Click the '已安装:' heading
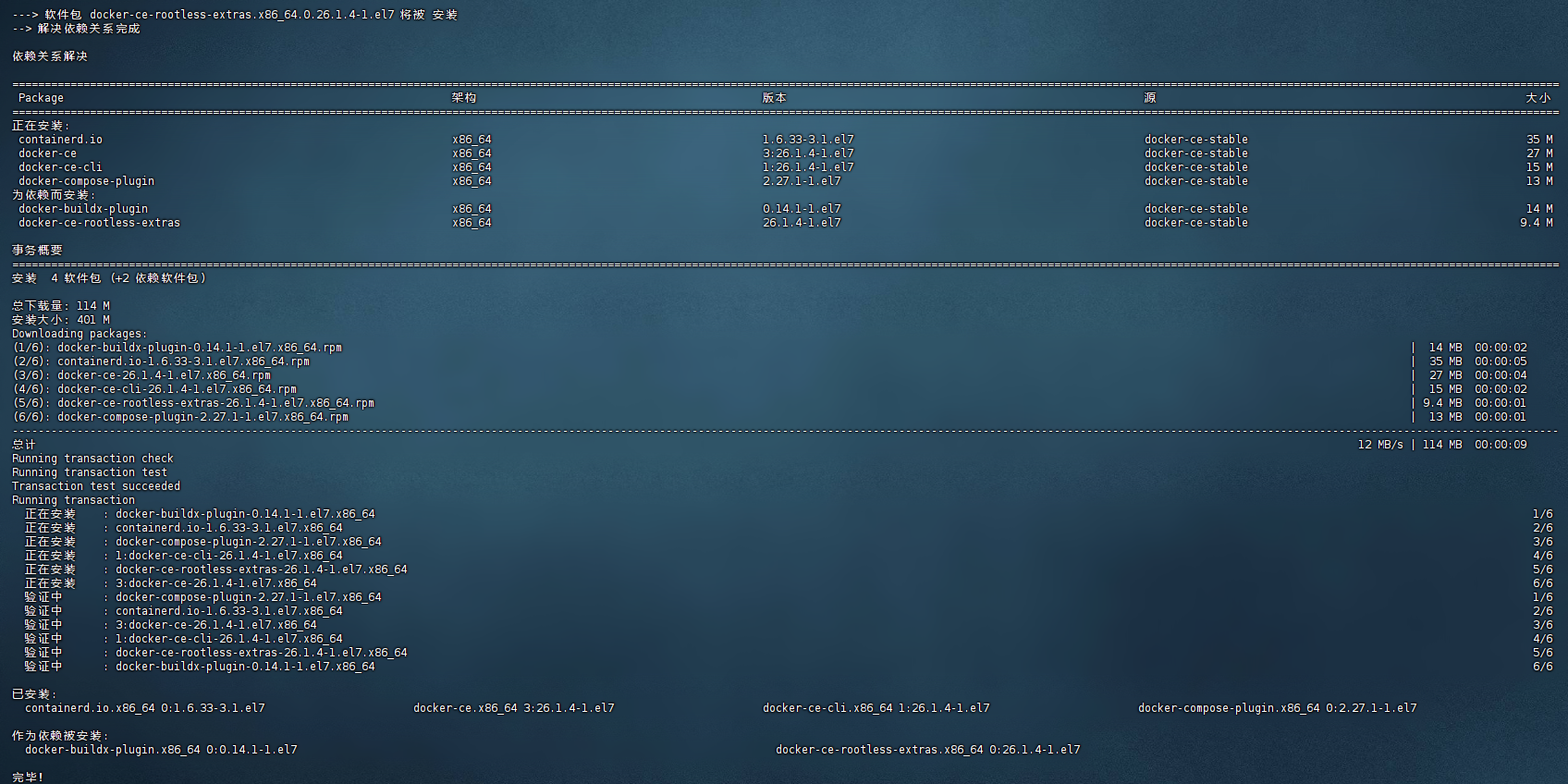The image size is (1568, 784). (34, 694)
